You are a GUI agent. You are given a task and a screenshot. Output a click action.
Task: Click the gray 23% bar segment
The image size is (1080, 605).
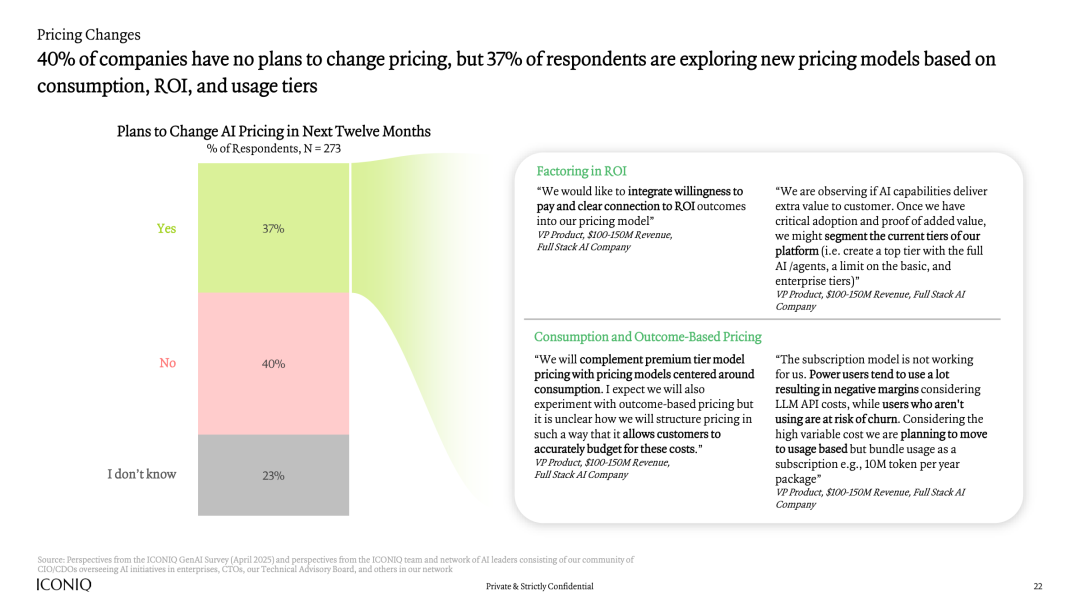(x=273, y=475)
